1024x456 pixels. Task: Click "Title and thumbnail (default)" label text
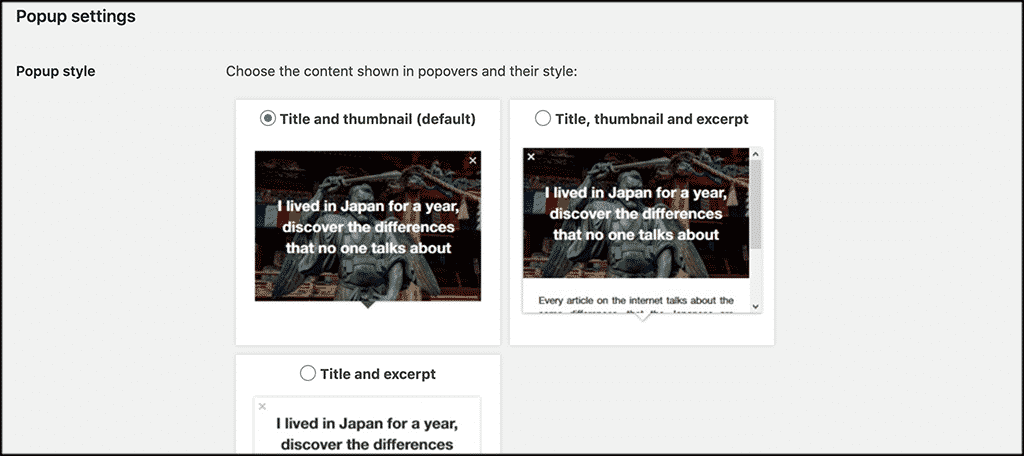pos(377,119)
